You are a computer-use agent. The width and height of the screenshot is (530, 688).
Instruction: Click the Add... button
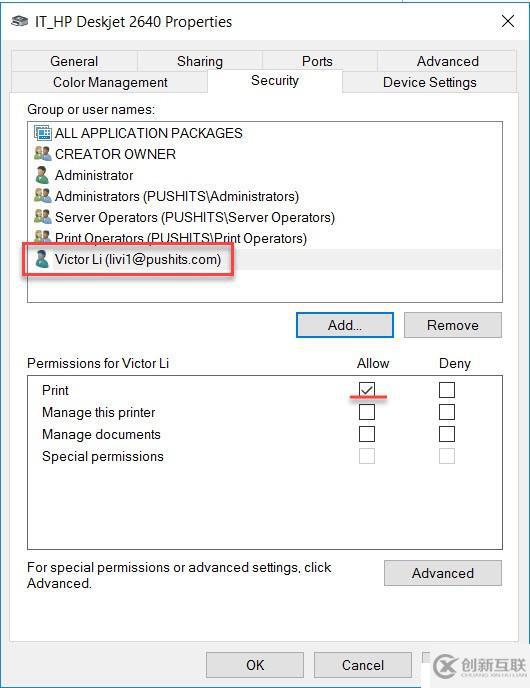coord(345,325)
